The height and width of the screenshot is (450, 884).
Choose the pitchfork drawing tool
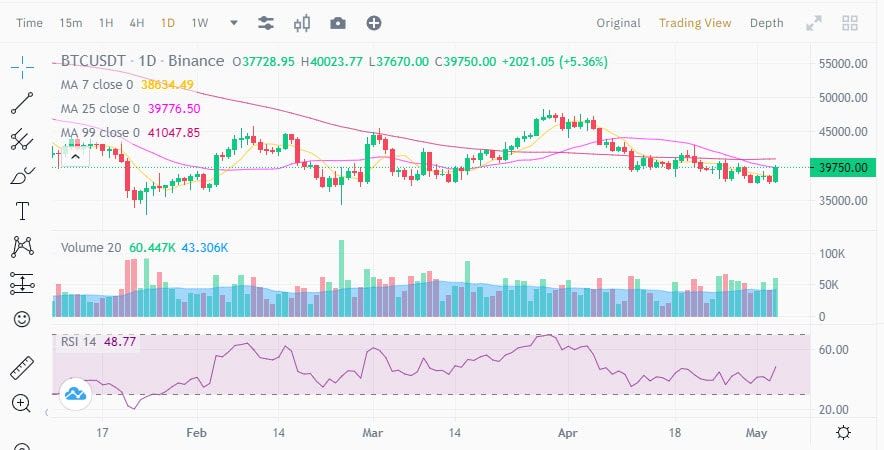click(22, 139)
